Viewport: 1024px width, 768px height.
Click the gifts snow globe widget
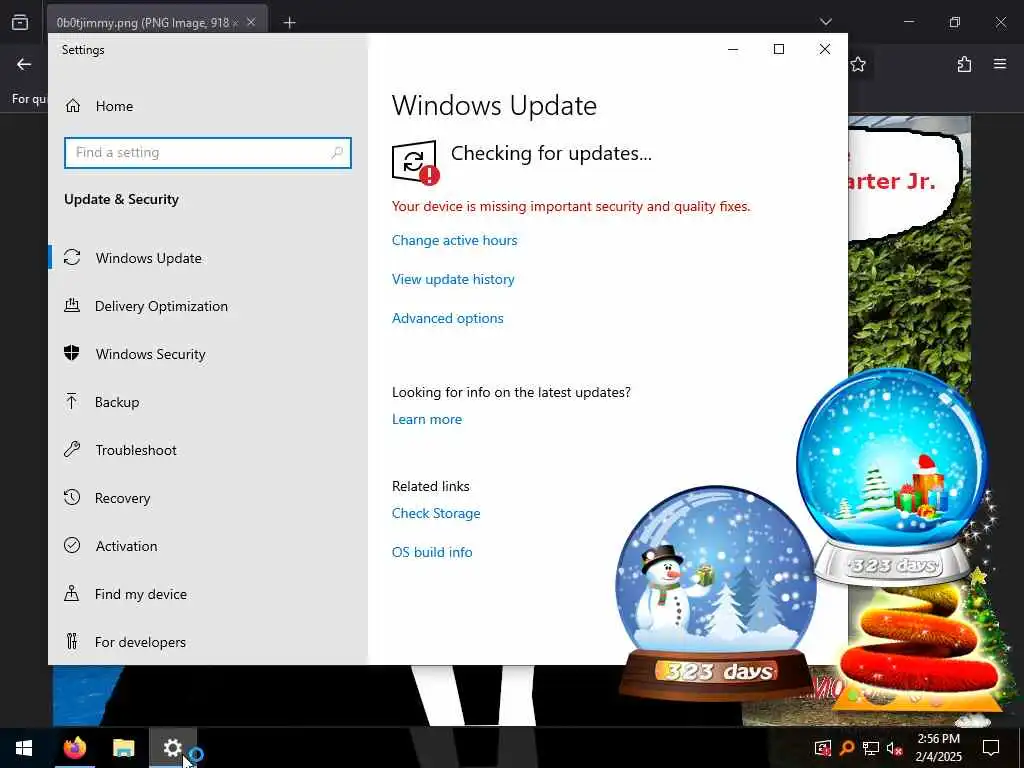pyautogui.click(x=893, y=477)
